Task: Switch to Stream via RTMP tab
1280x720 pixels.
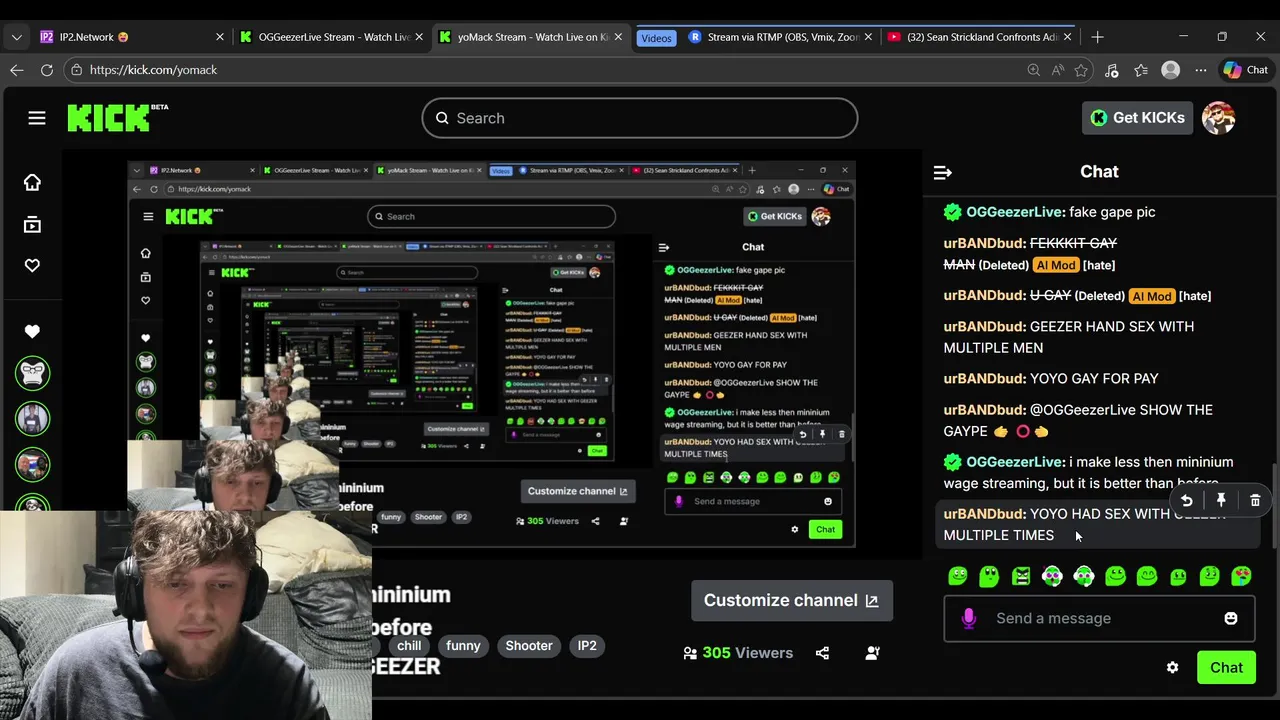Action: 780,37
